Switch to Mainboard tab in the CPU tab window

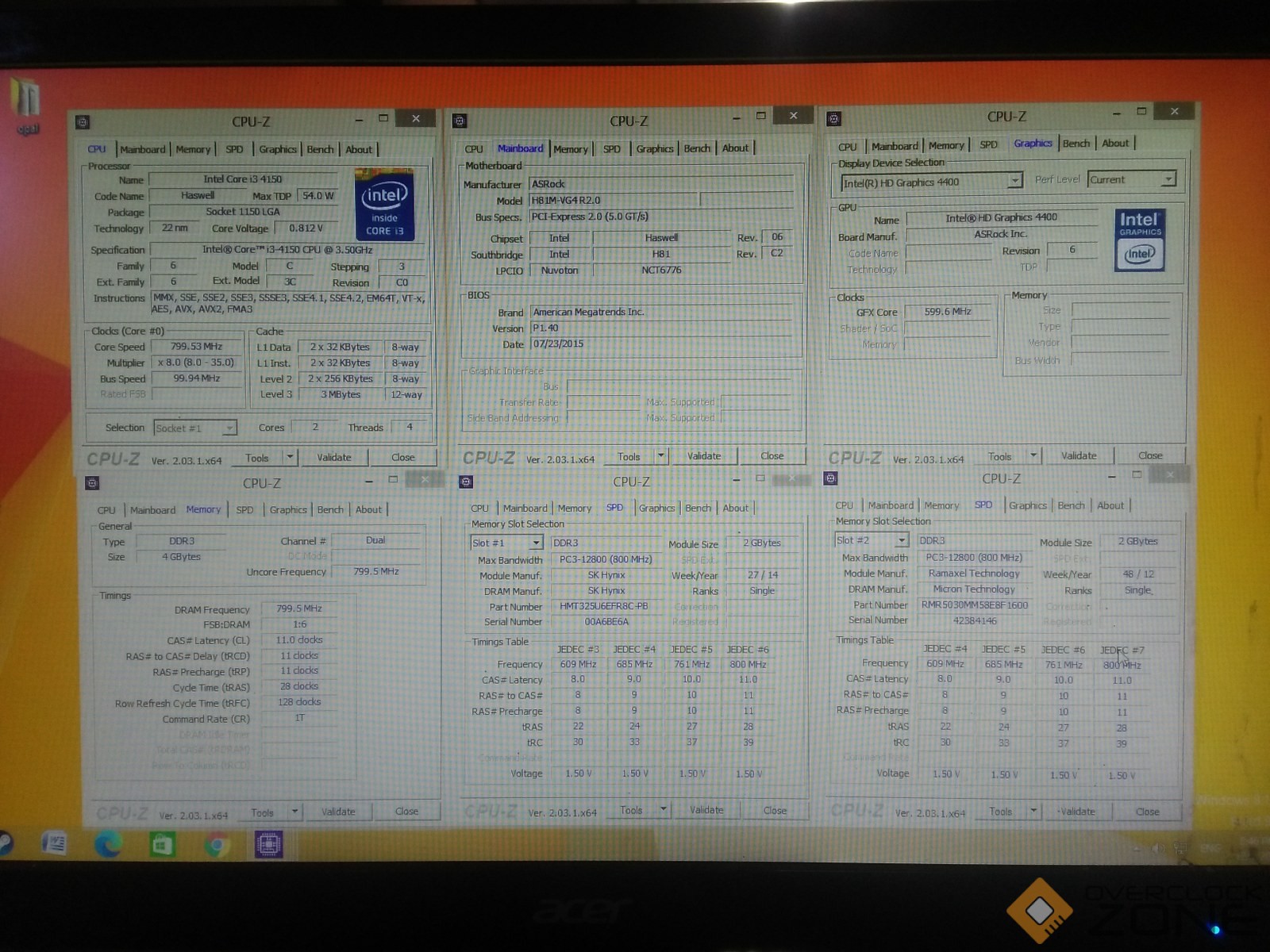pyautogui.click(x=143, y=149)
